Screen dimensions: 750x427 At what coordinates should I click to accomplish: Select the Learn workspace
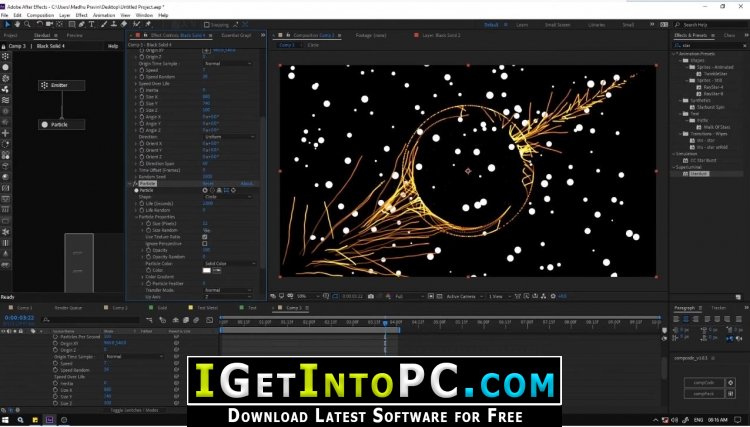click(522, 25)
